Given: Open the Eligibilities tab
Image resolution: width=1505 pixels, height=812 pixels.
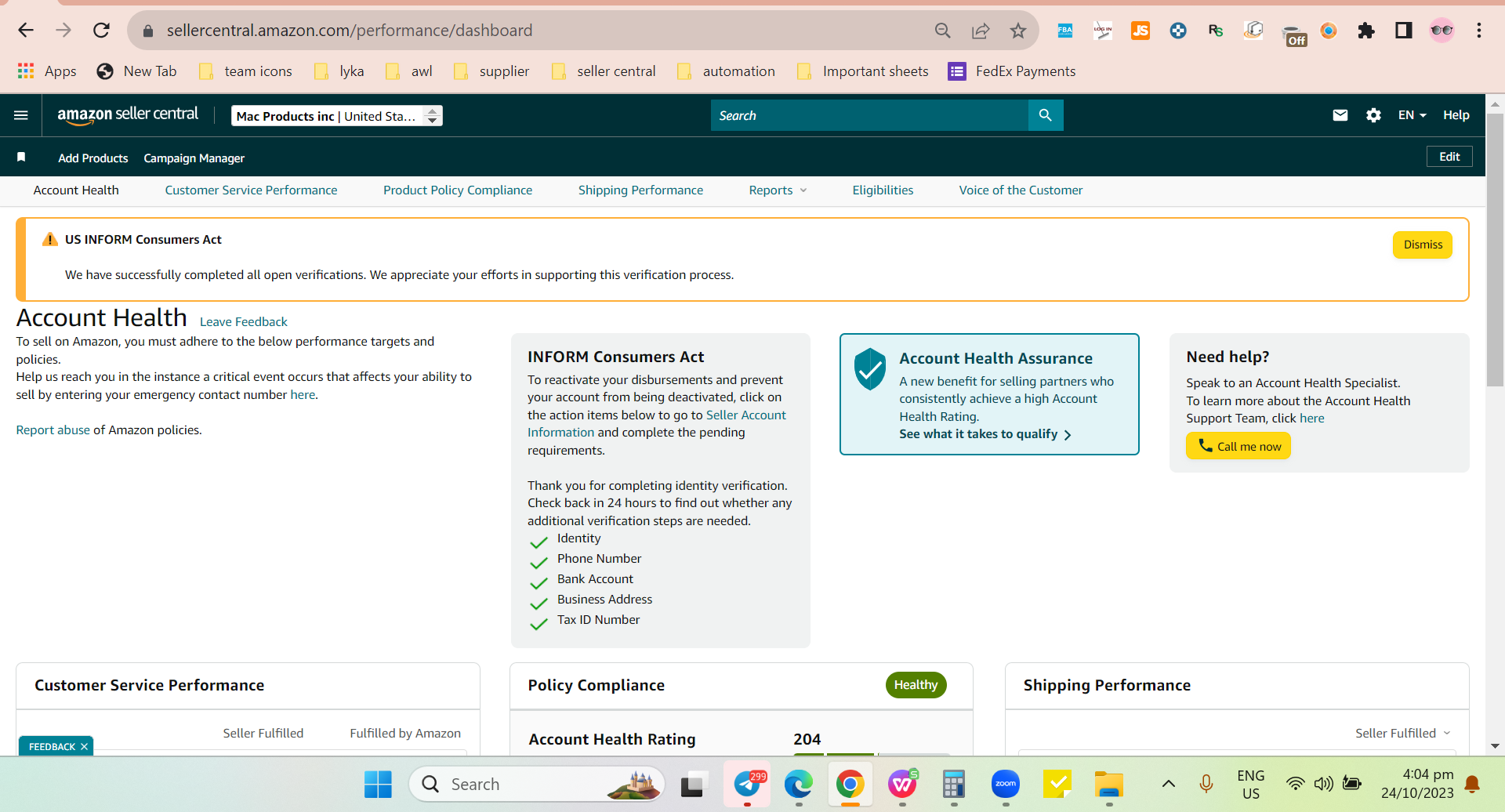Looking at the screenshot, I should [883, 190].
